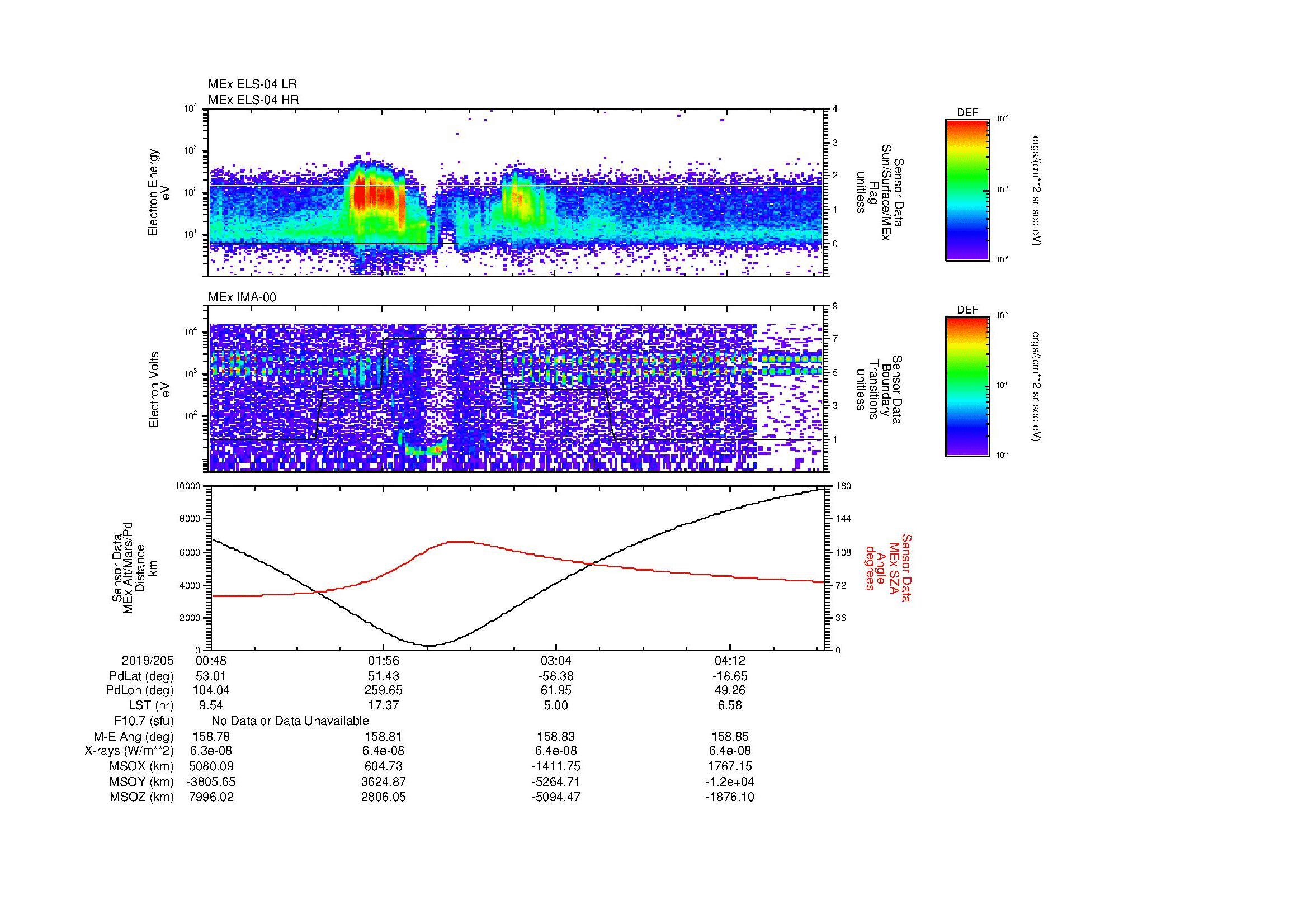The image size is (1308, 924).
Task: Click the M-E Ang value 158.78
Action: point(211,737)
